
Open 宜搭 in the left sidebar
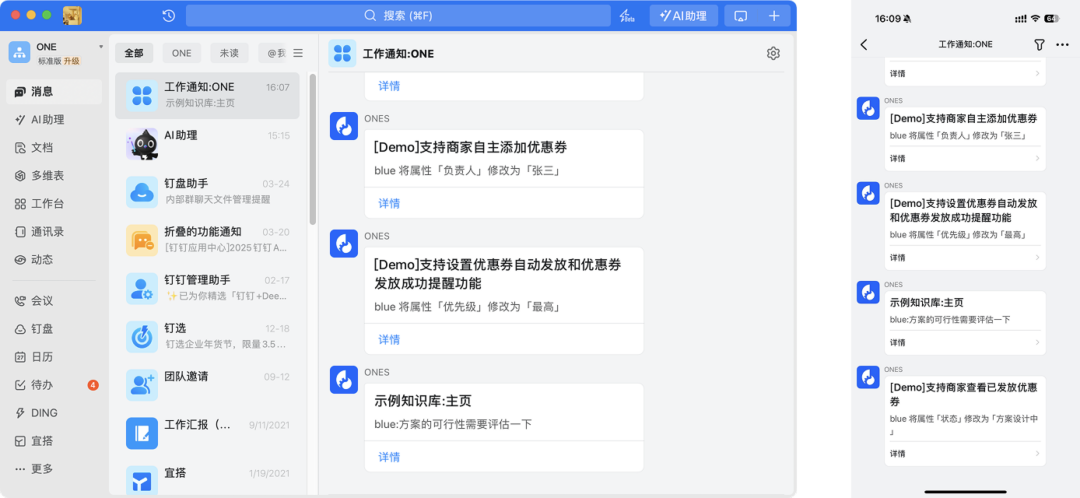[x=54, y=441]
